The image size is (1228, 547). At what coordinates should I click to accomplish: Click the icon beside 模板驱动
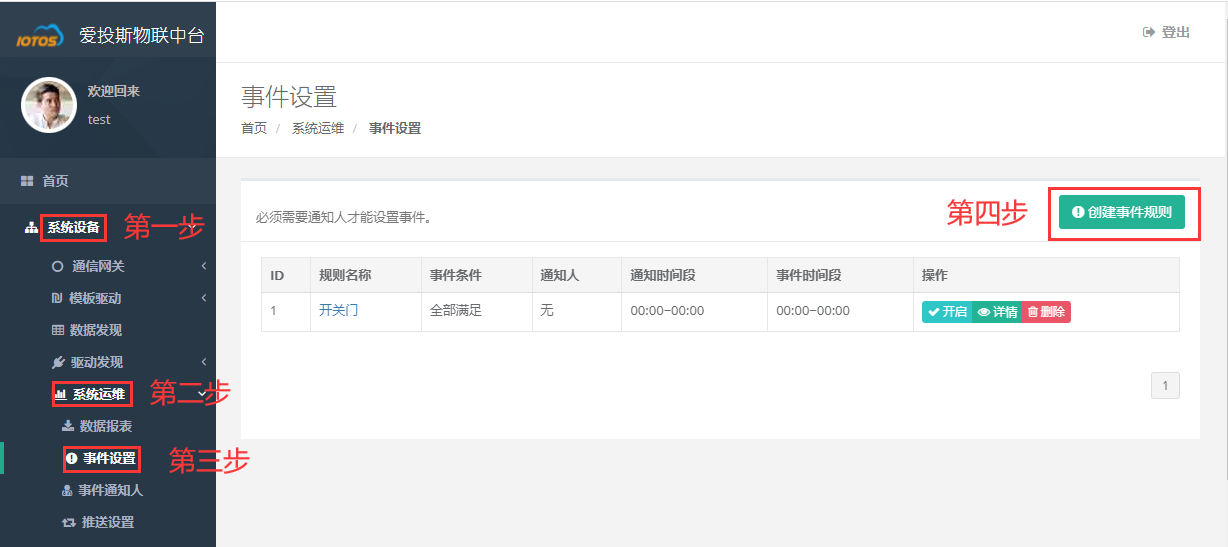coord(57,298)
